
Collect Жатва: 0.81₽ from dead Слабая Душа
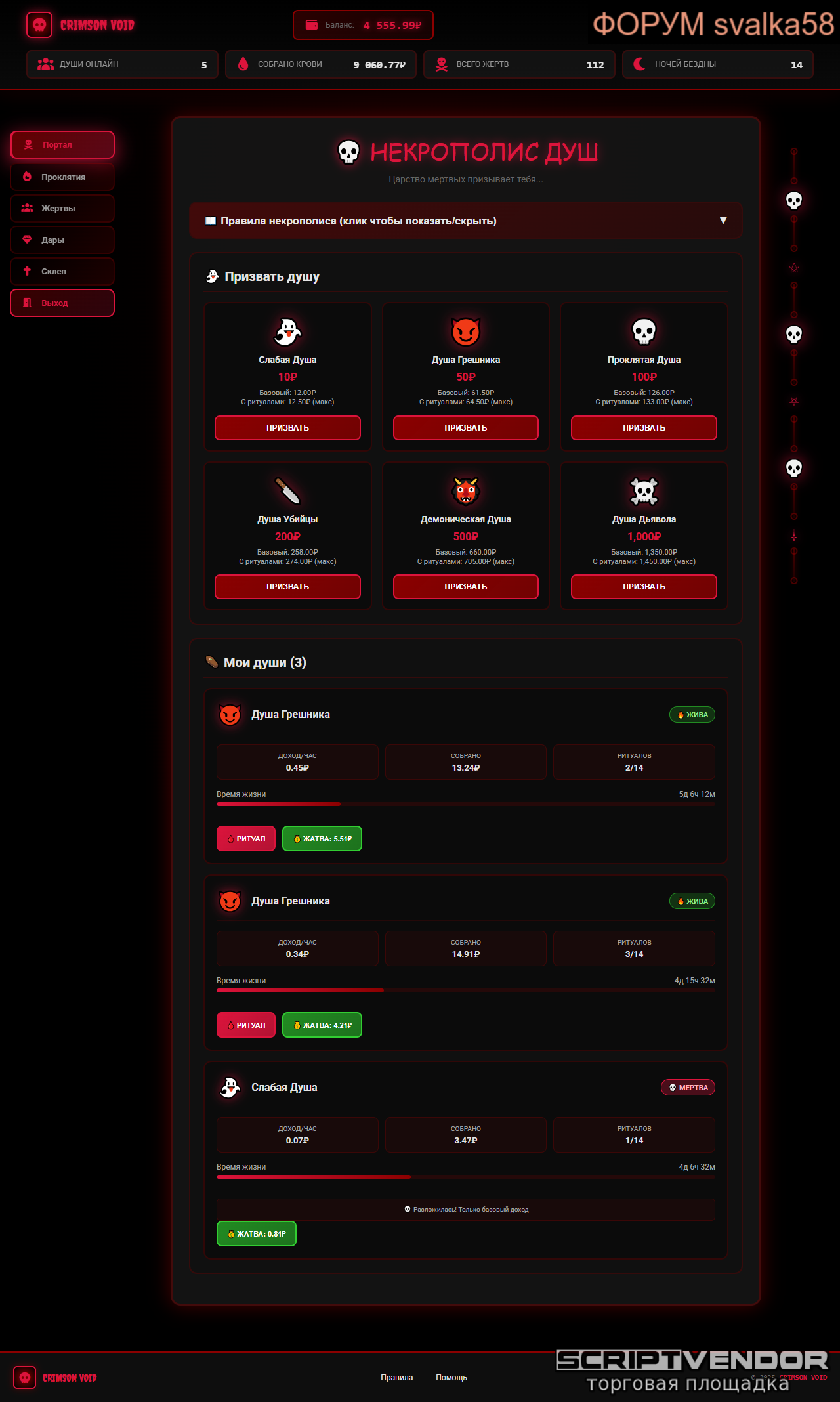pos(257,1234)
